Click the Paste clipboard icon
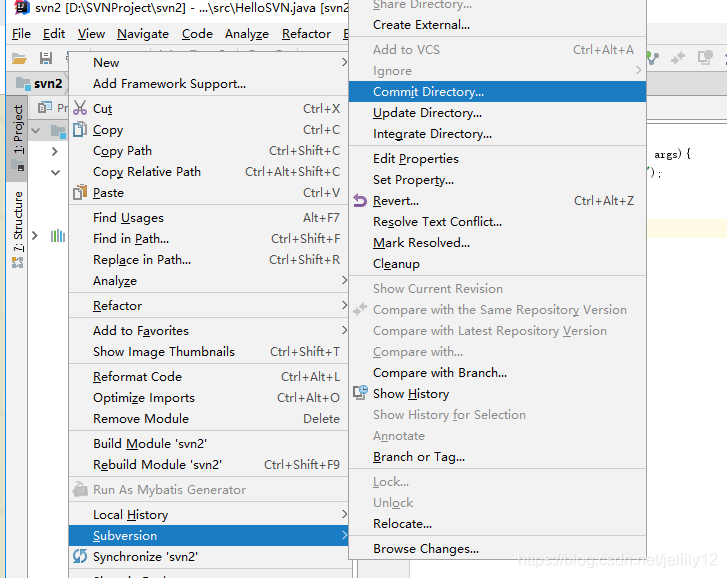The width and height of the screenshot is (727, 578). pyautogui.click(x=80, y=192)
